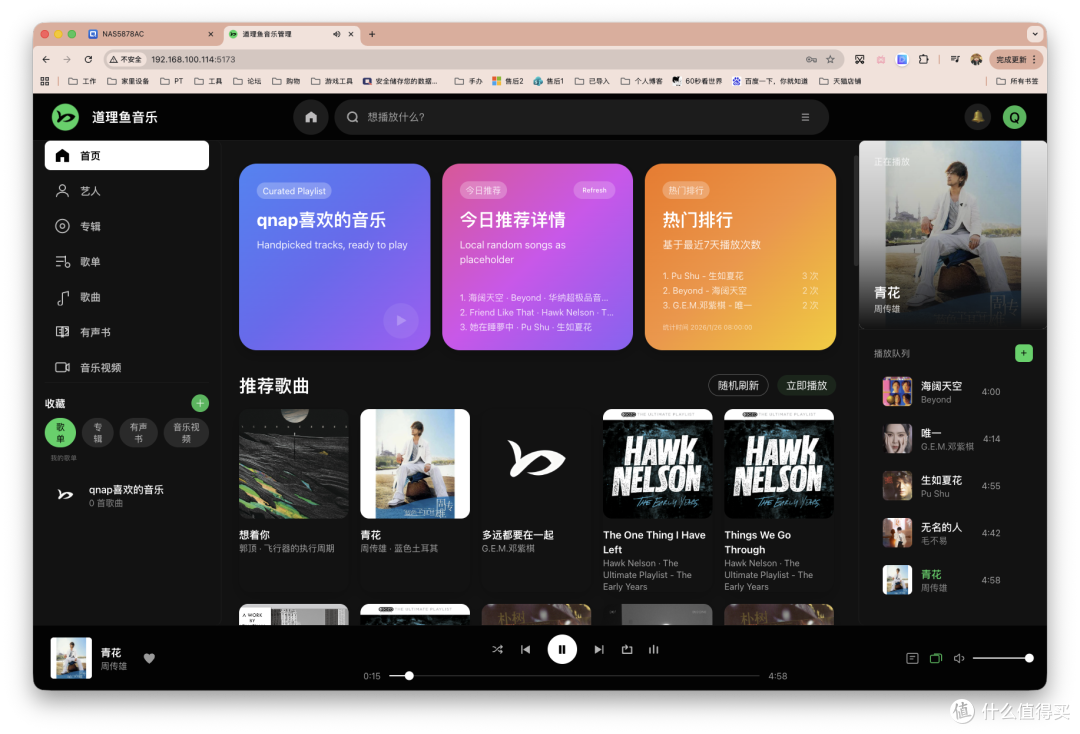
Task: Open the 多远都要在一起 song cover
Action: [x=537, y=464]
